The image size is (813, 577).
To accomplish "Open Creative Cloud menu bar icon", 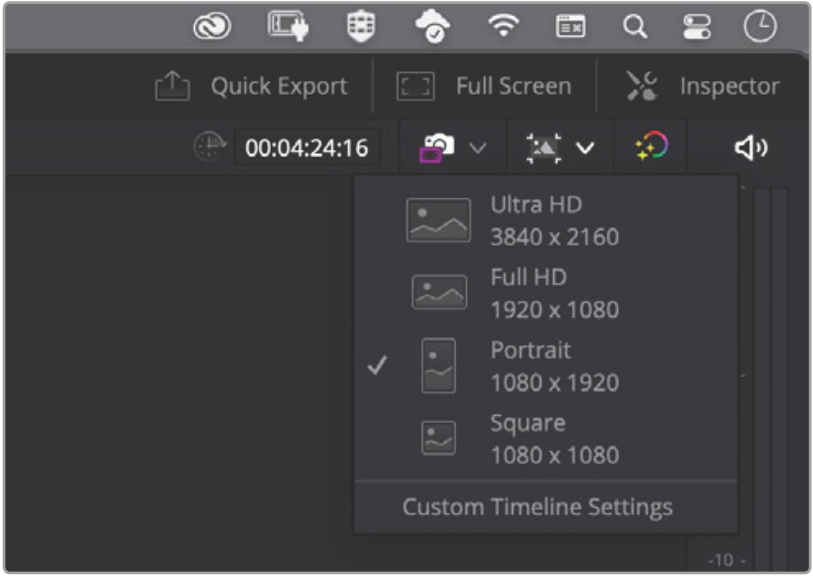I will pyautogui.click(x=212, y=27).
